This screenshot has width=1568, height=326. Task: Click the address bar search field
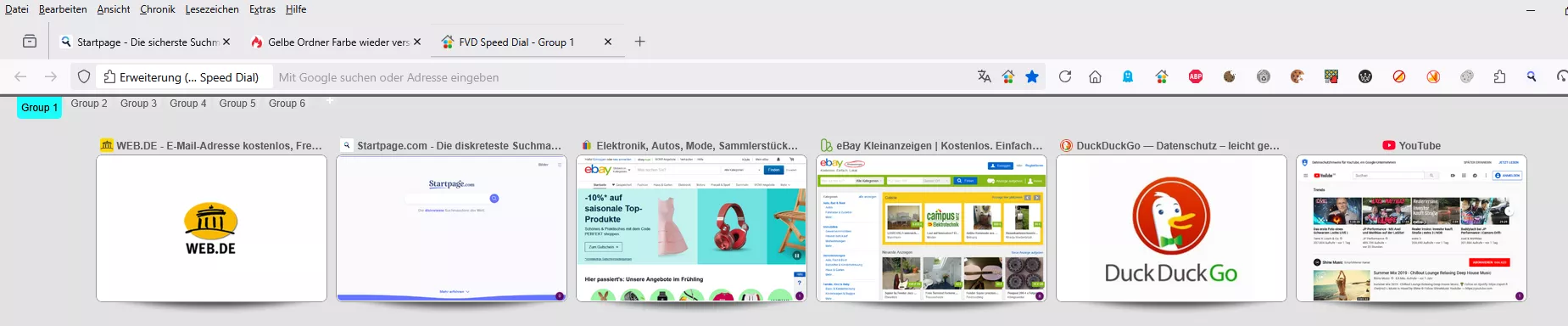623,77
